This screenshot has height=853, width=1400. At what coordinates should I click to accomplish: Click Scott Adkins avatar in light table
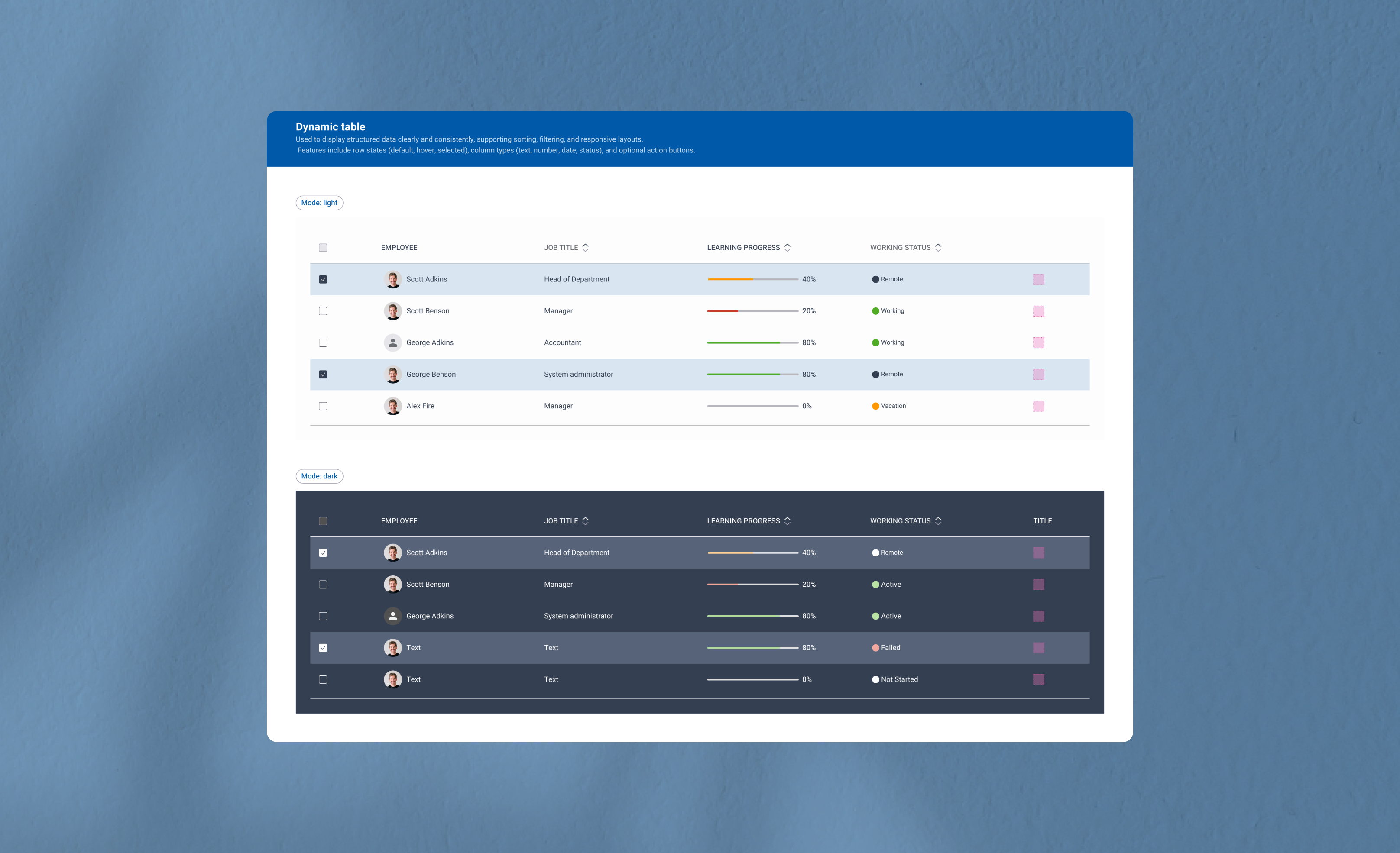tap(392, 279)
